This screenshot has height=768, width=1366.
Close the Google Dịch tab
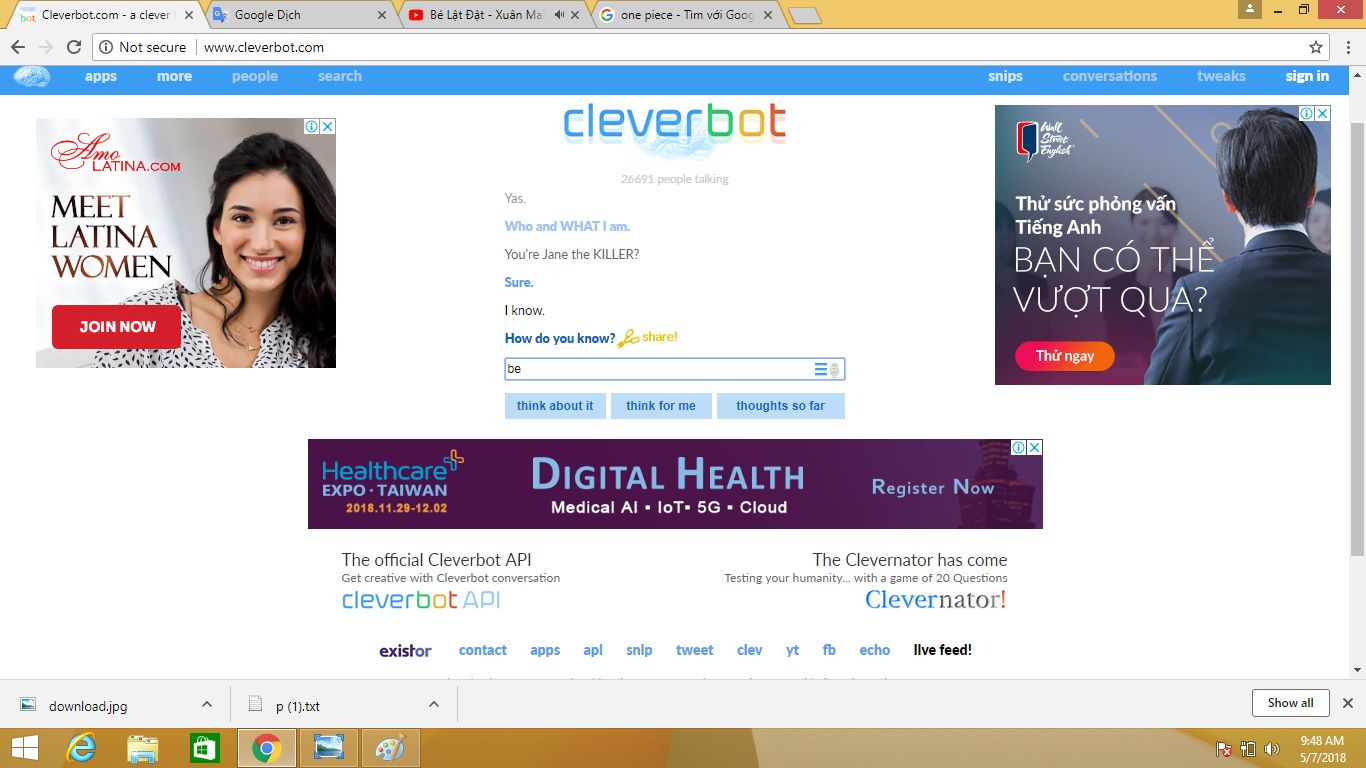point(383,15)
